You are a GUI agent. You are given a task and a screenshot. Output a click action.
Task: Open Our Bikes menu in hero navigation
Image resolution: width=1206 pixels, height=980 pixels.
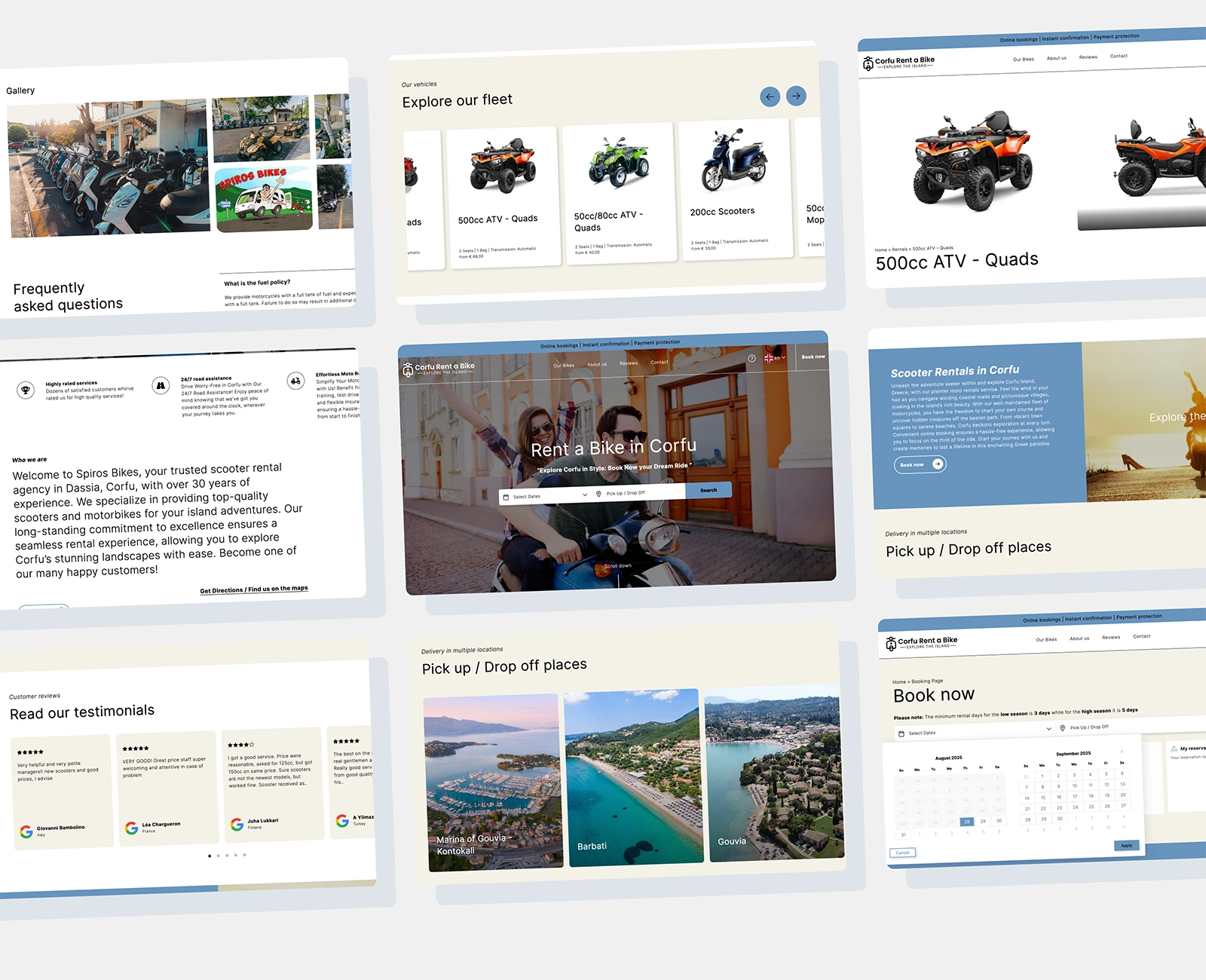(564, 366)
